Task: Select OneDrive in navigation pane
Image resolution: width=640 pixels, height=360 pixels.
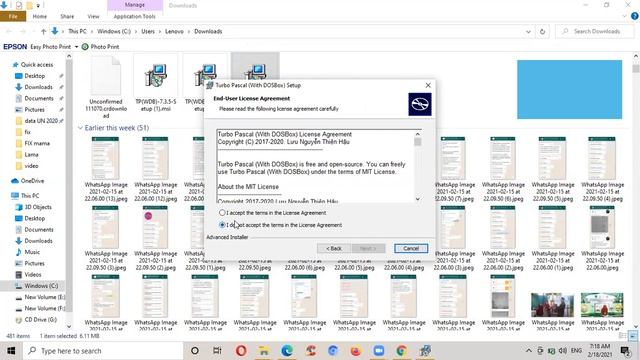Action: [x=32, y=181]
